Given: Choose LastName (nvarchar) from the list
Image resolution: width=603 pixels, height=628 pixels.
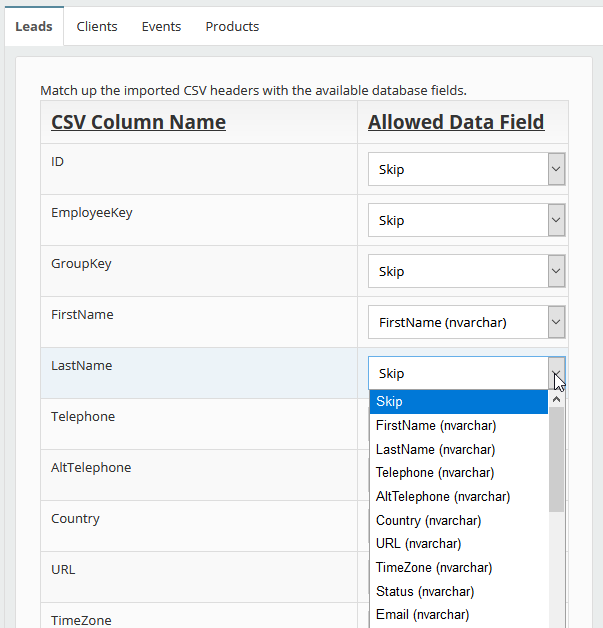Looking at the screenshot, I should pyautogui.click(x=458, y=449).
